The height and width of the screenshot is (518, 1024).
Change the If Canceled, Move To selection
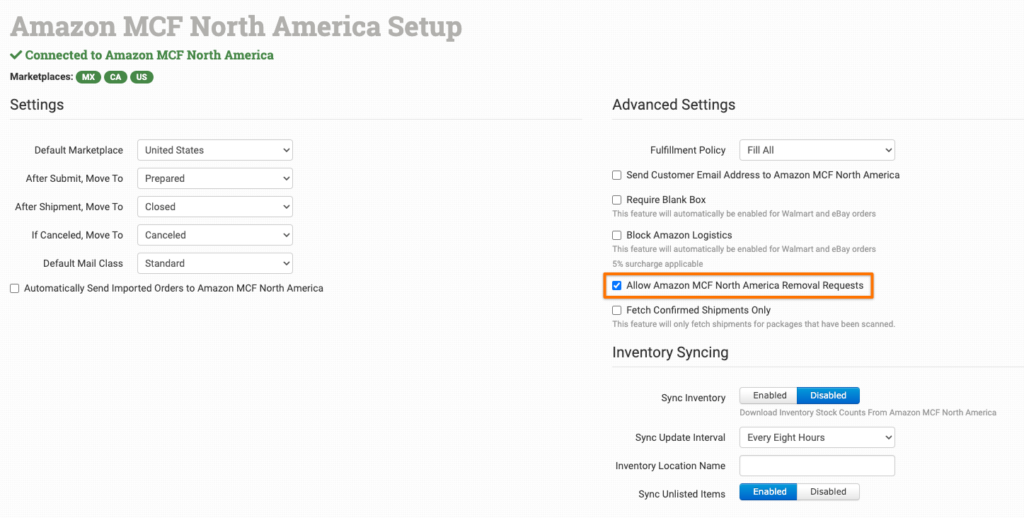coord(214,235)
